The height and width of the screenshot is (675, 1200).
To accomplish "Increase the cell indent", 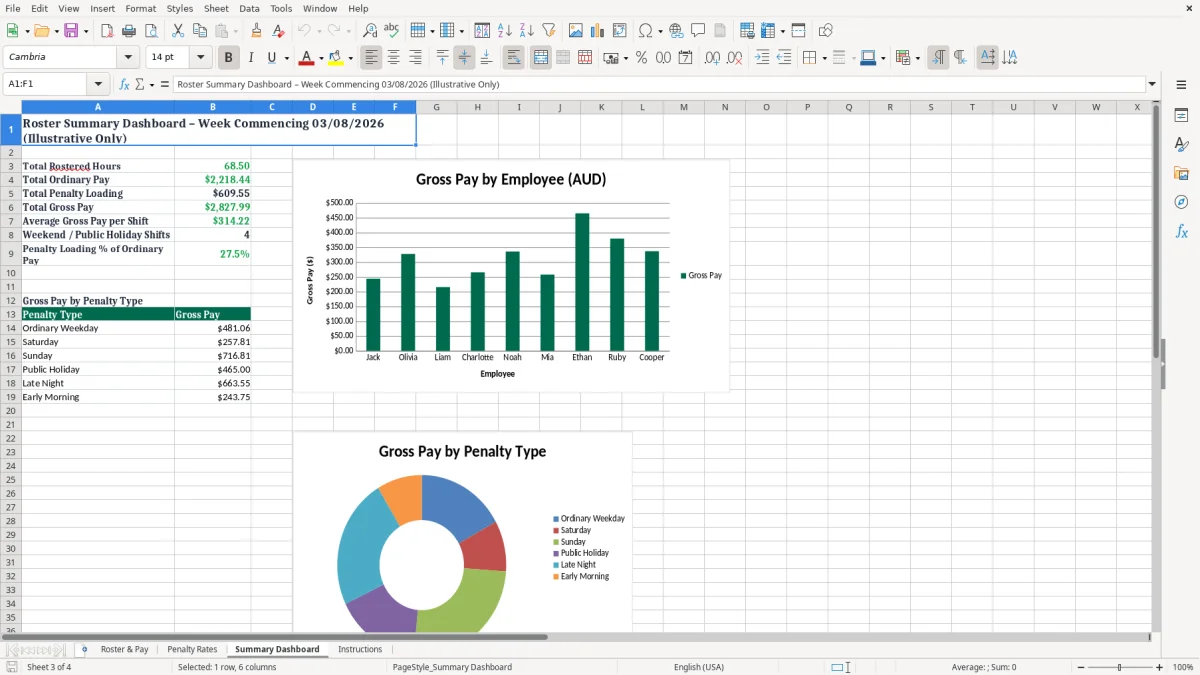I will click(x=762, y=58).
